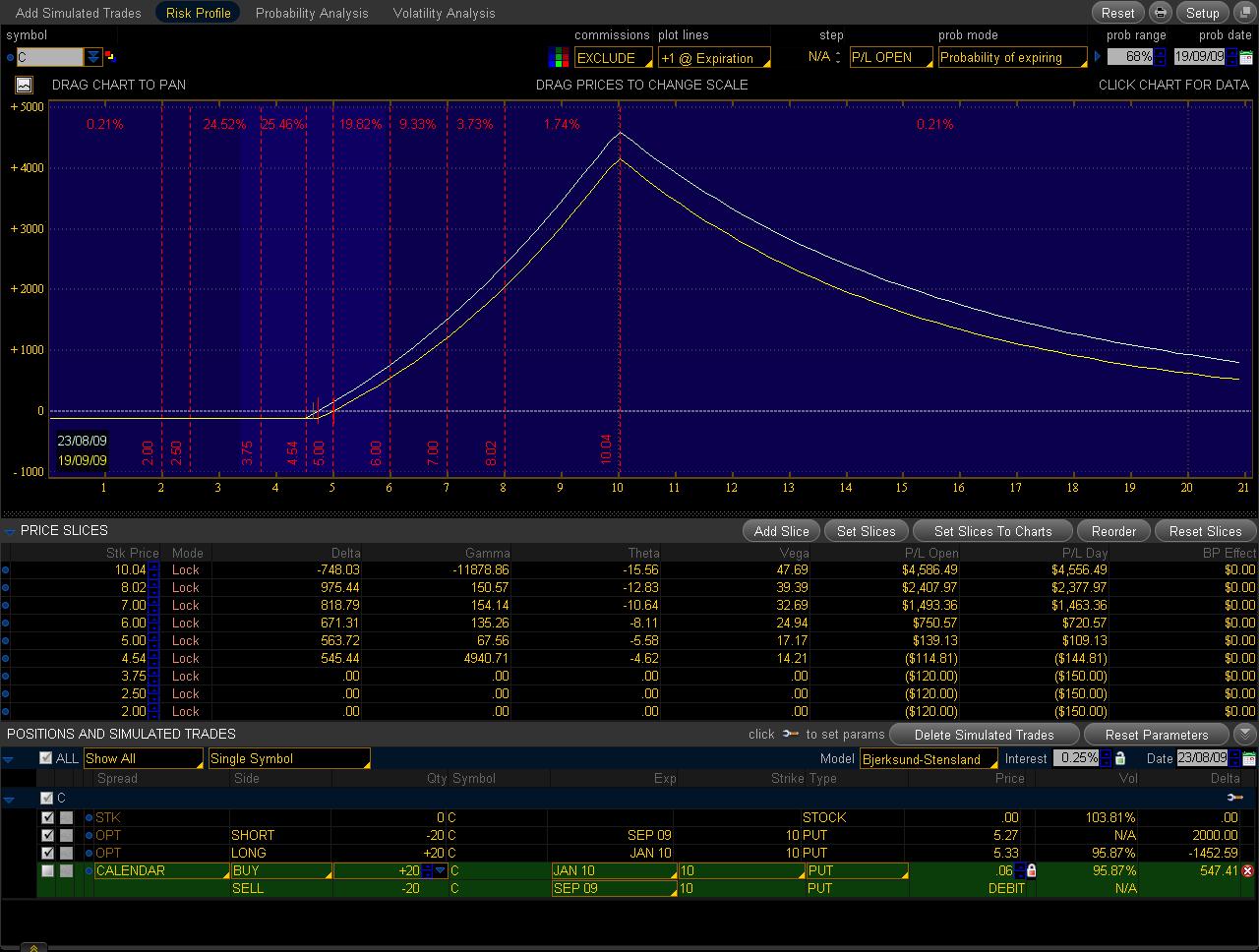1259x952 pixels.
Task: Click the Reset button at top right
Action: (x=1117, y=13)
